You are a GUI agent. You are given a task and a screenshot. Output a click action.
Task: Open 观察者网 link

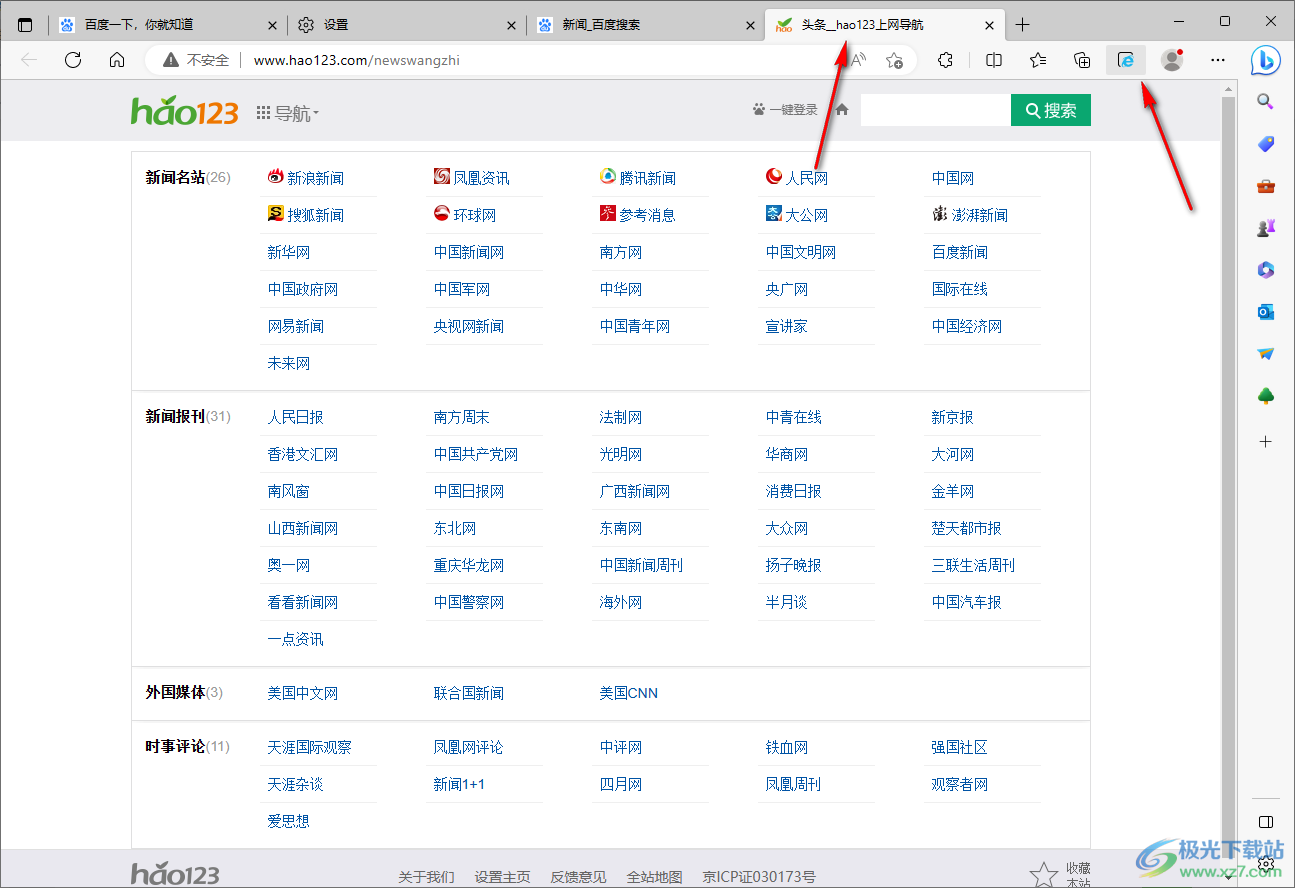(959, 784)
